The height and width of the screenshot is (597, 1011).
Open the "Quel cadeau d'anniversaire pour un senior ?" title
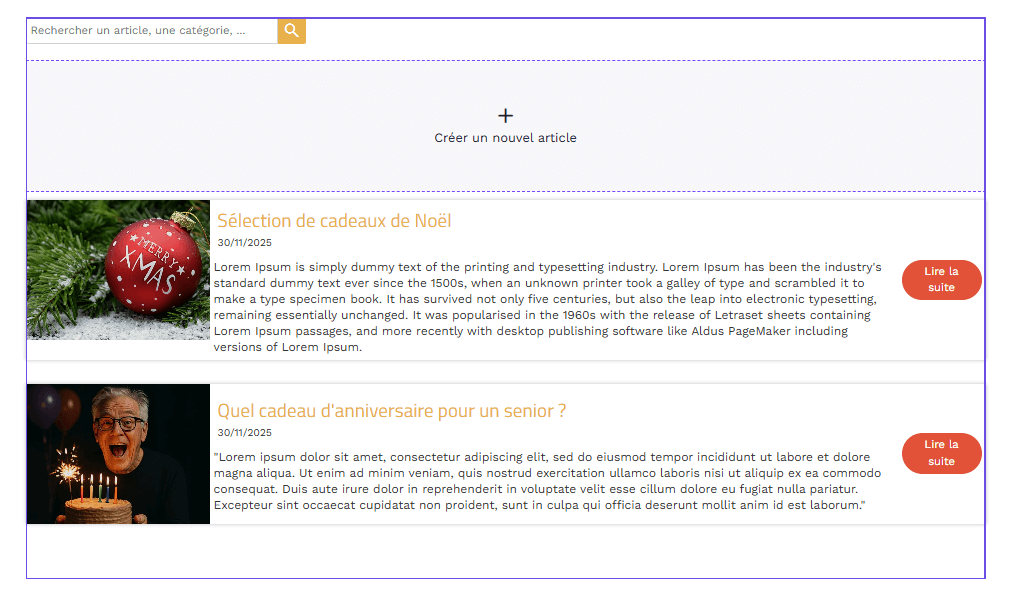392,410
